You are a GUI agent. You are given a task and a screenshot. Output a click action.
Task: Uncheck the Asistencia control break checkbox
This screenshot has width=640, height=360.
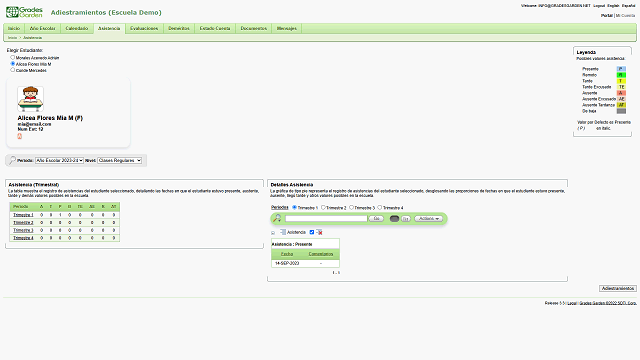pos(312,232)
